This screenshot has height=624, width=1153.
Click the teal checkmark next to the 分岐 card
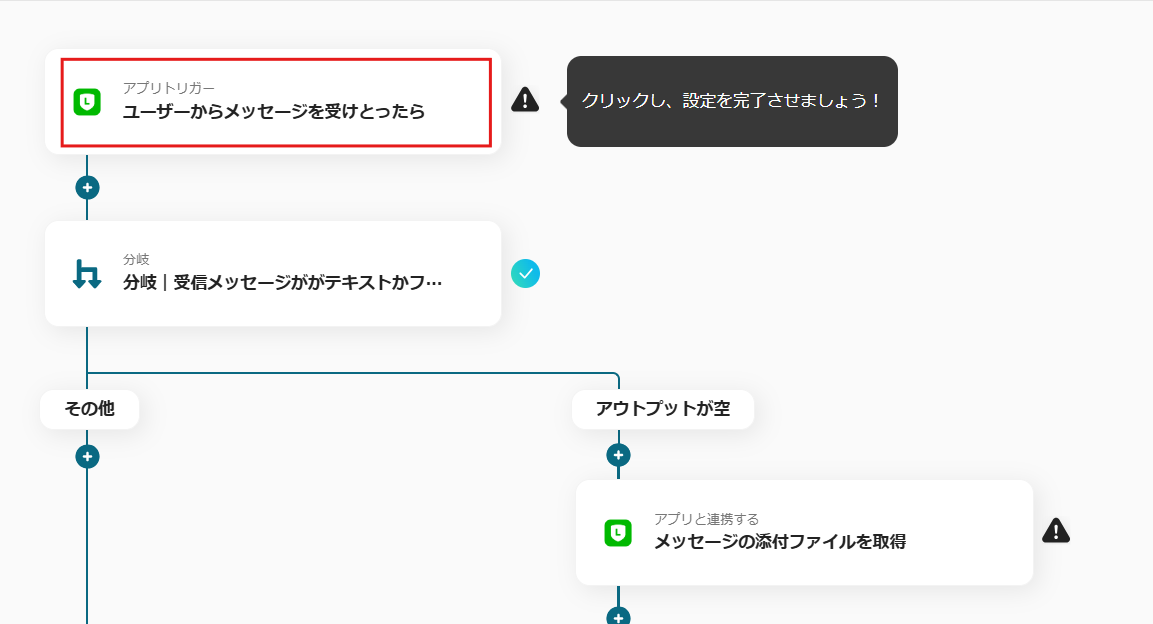(x=525, y=273)
